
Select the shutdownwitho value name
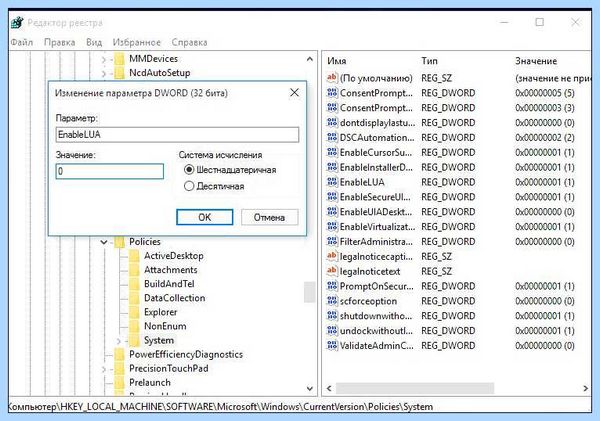pos(376,316)
